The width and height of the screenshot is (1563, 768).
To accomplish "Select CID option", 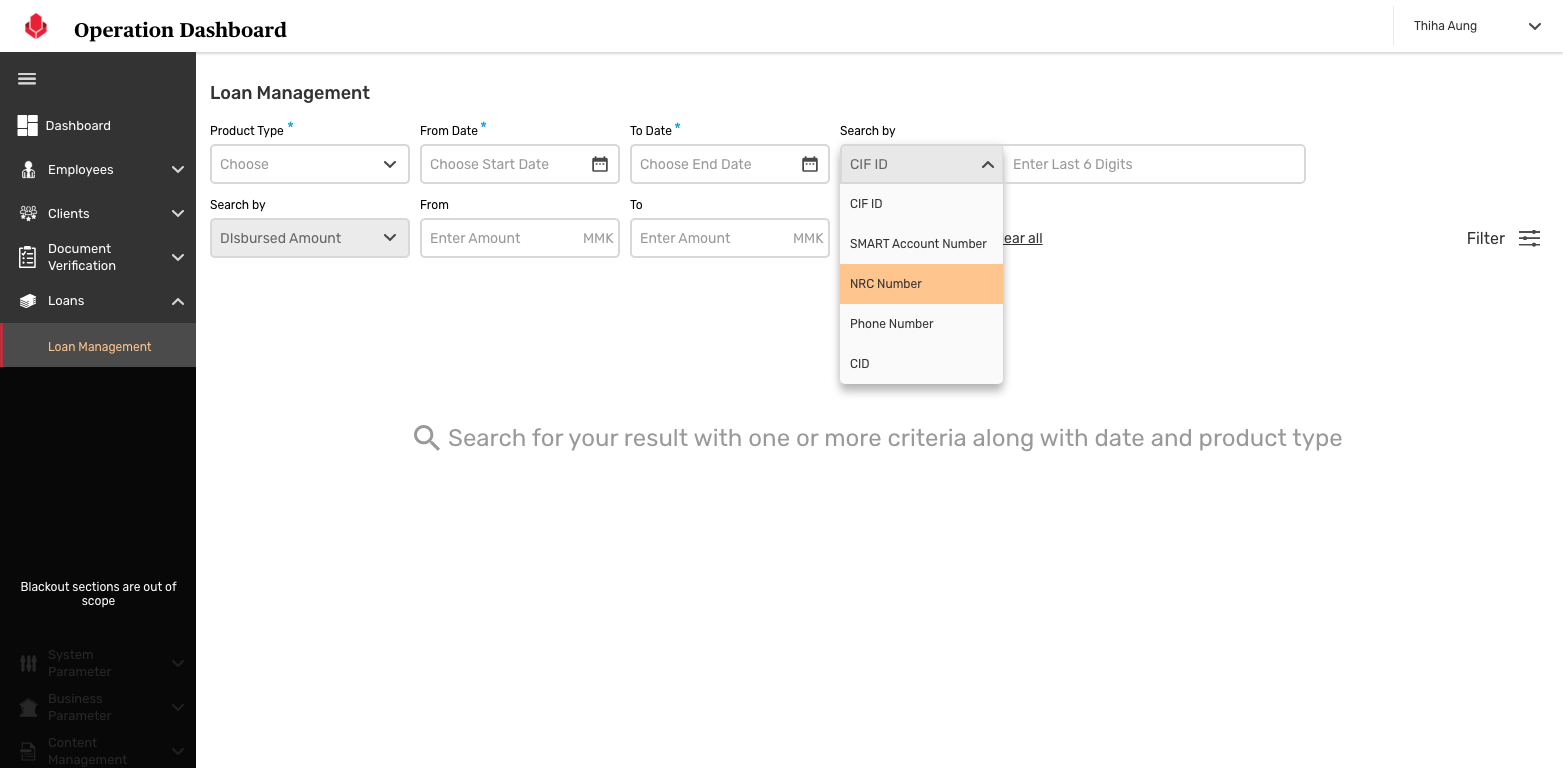I will [921, 364].
